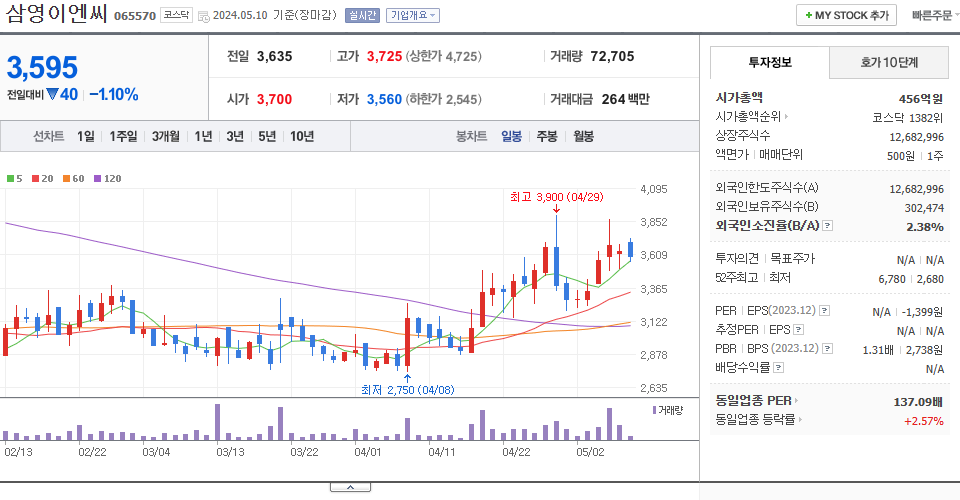Select the 월봉 candlestick chart
This screenshot has width=960, height=500.
[583, 136]
